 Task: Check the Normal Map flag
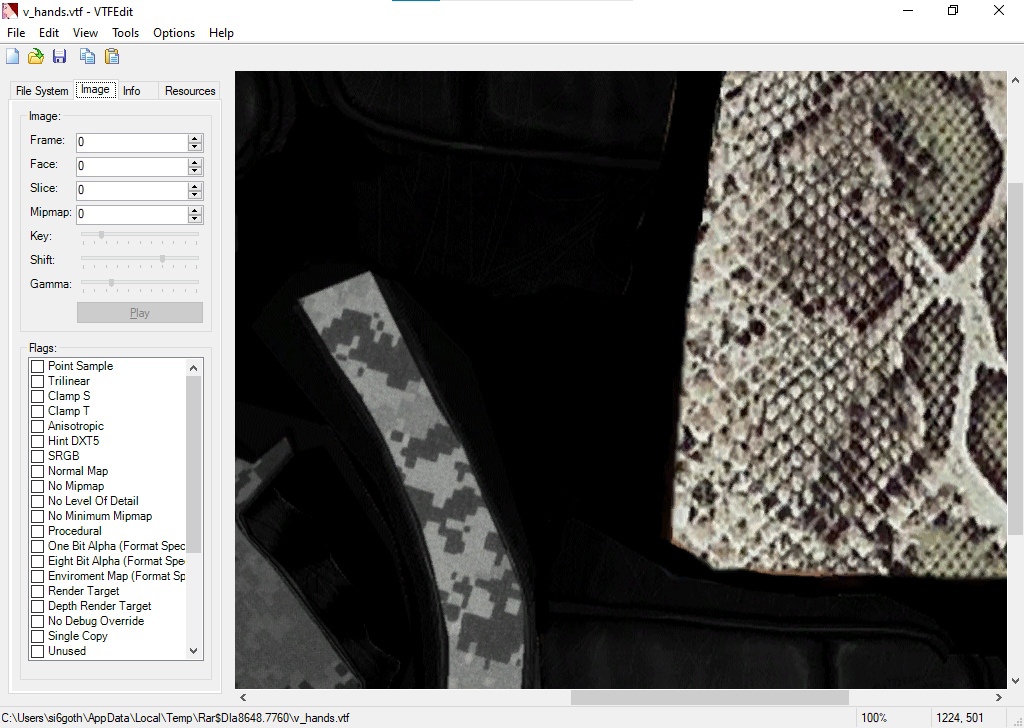pos(38,471)
